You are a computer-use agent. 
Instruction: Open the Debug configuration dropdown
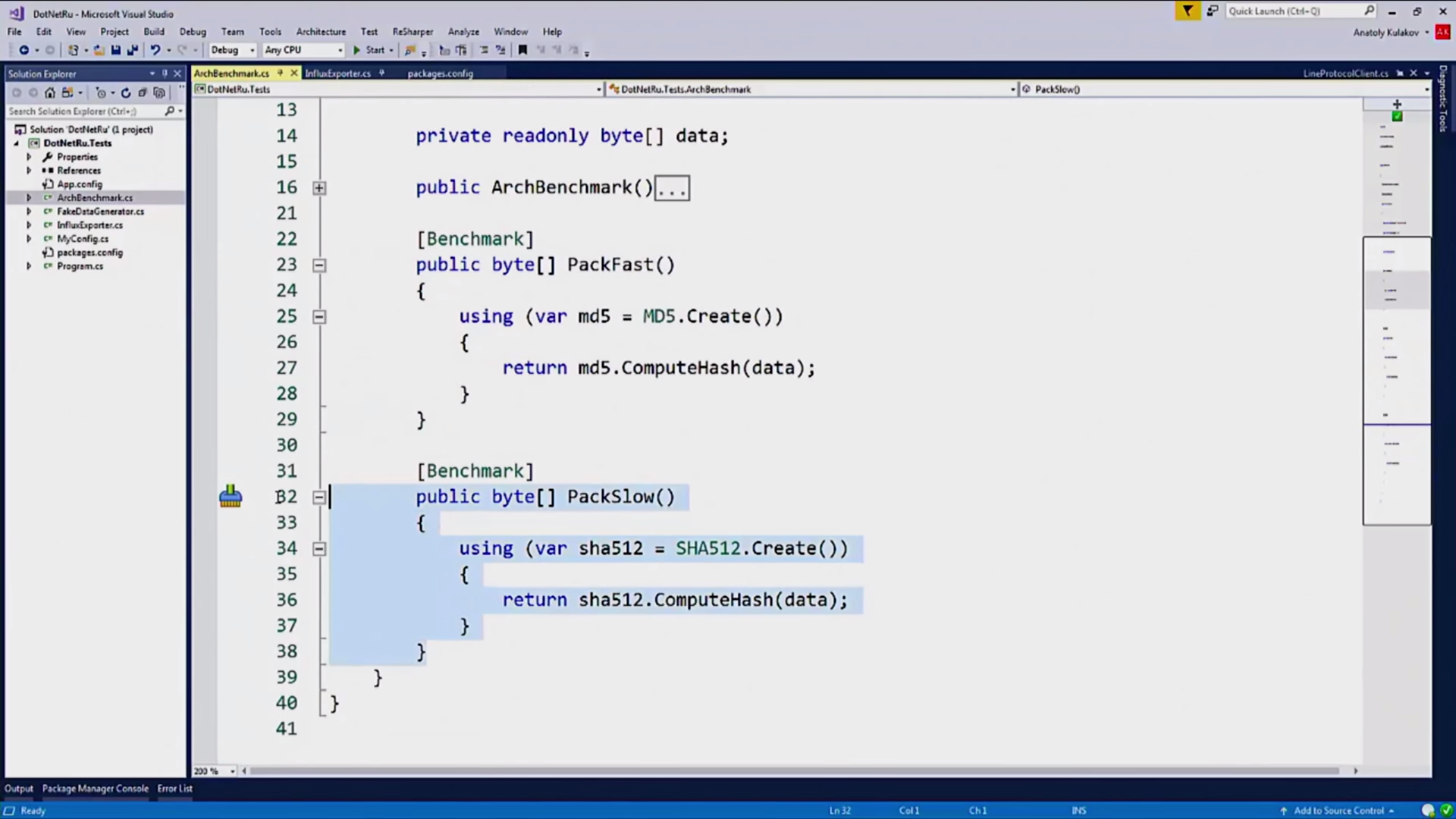(x=232, y=50)
